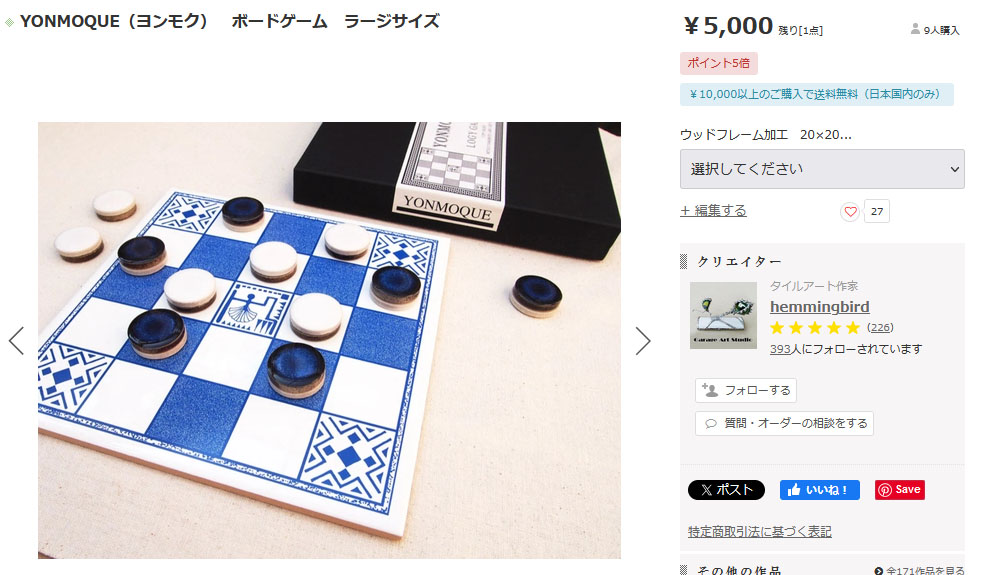This screenshot has height=575, width=1008.
Task: Click the 27 favorites count box
Action: click(x=877, y=212)
